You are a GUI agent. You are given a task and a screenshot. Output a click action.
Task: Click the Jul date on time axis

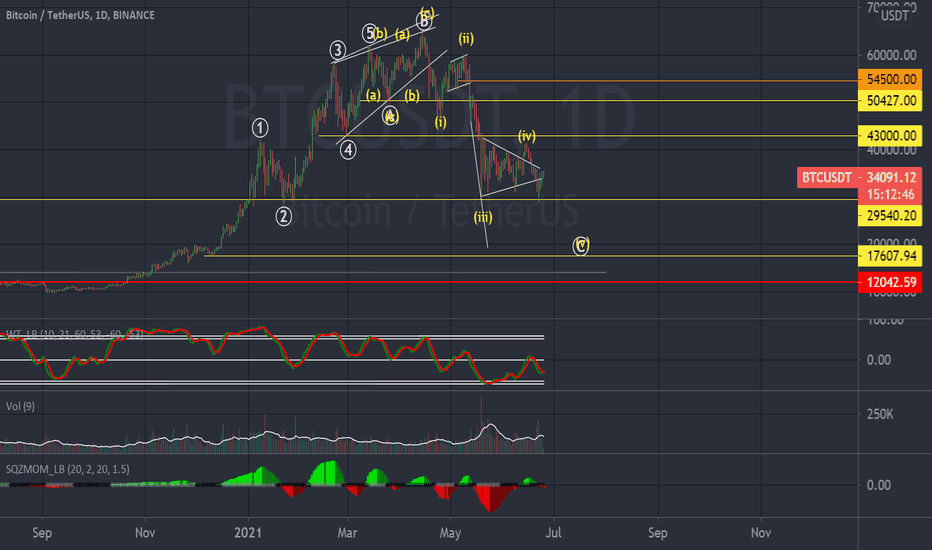tap(553, 533)
